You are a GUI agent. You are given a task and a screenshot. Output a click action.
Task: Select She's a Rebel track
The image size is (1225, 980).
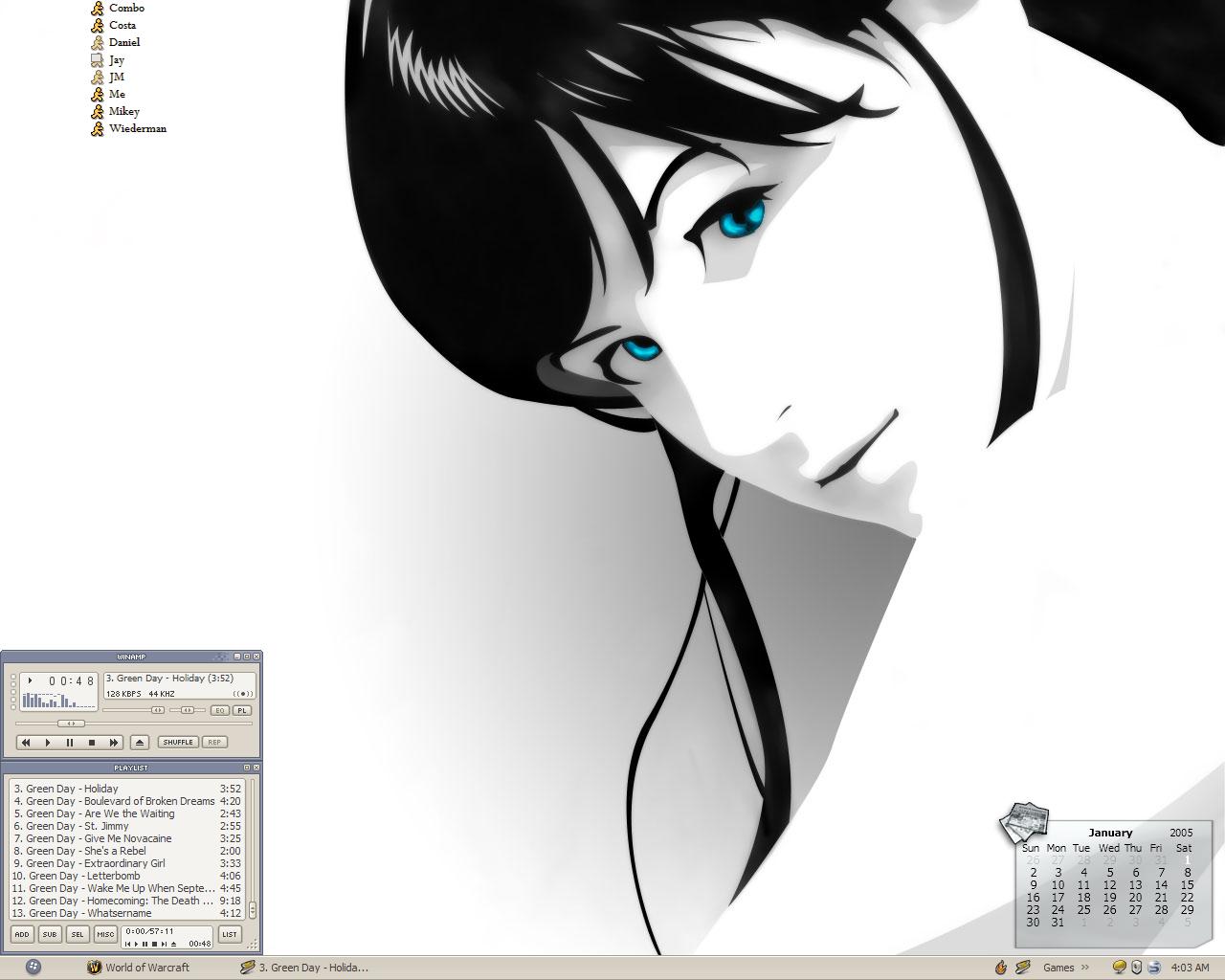coord(127,852)
